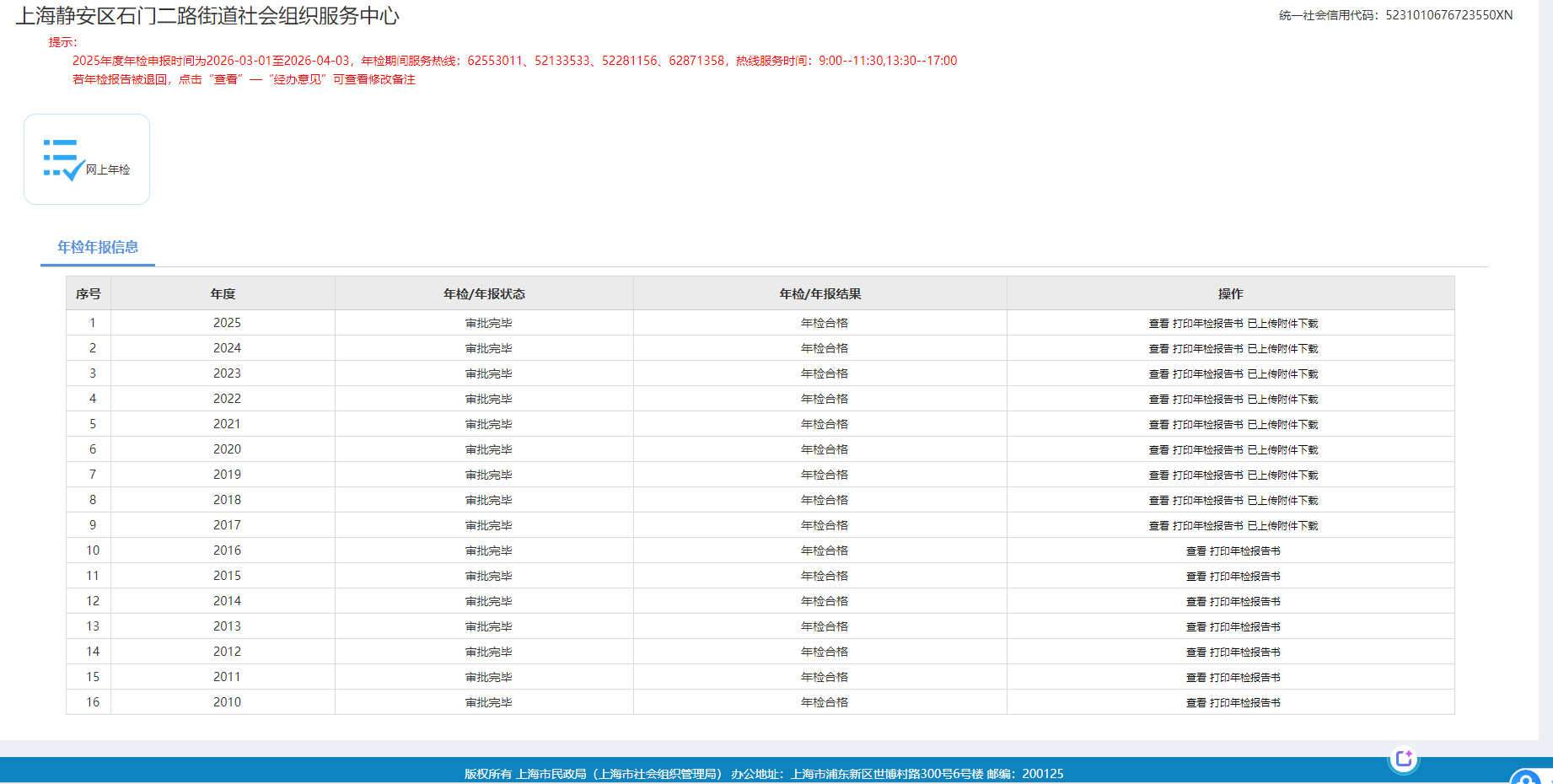Open 查看 for year 2017
The width and height of the screenshot is (1553, 784).
1158,526
